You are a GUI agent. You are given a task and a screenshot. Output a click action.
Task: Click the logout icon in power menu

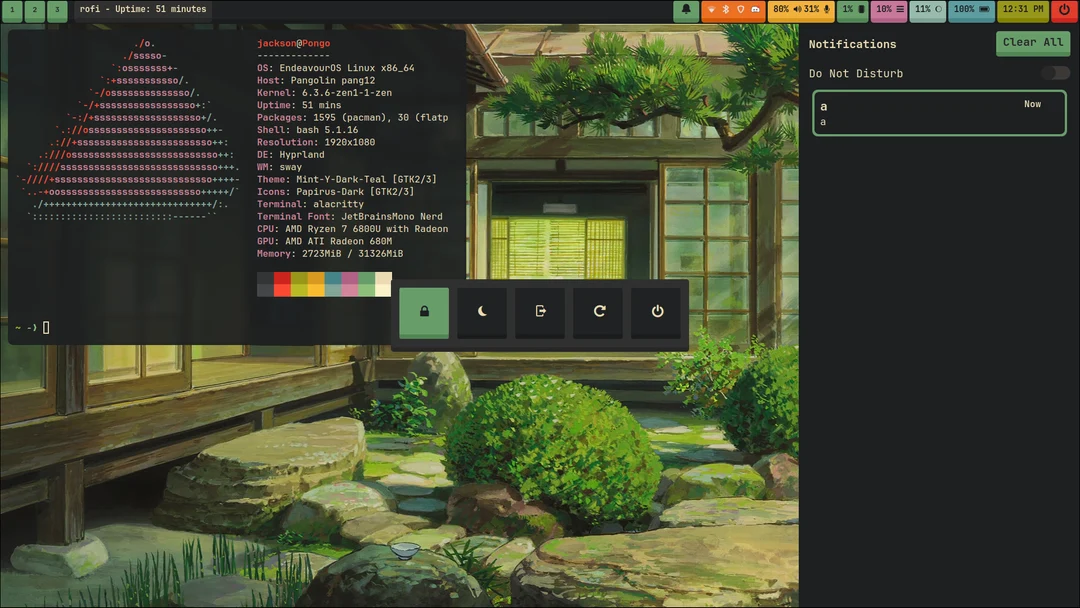pos(540,312)
